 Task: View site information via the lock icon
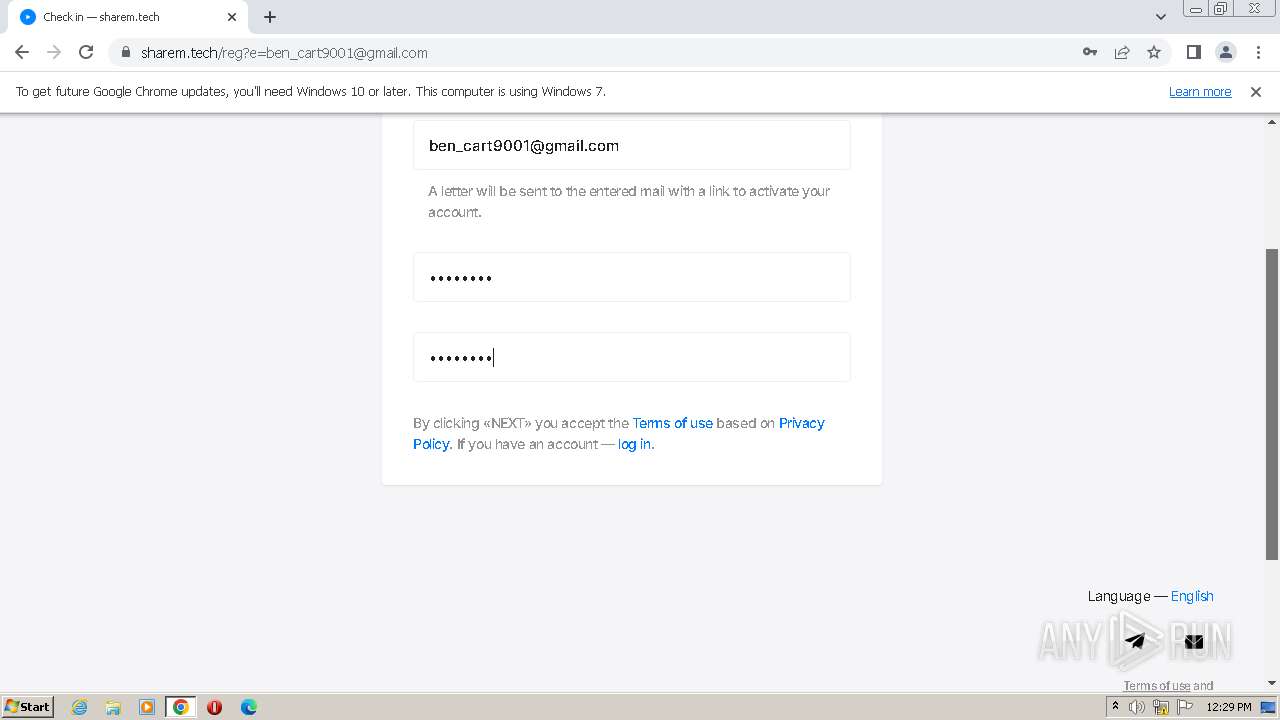coord(126,52)
